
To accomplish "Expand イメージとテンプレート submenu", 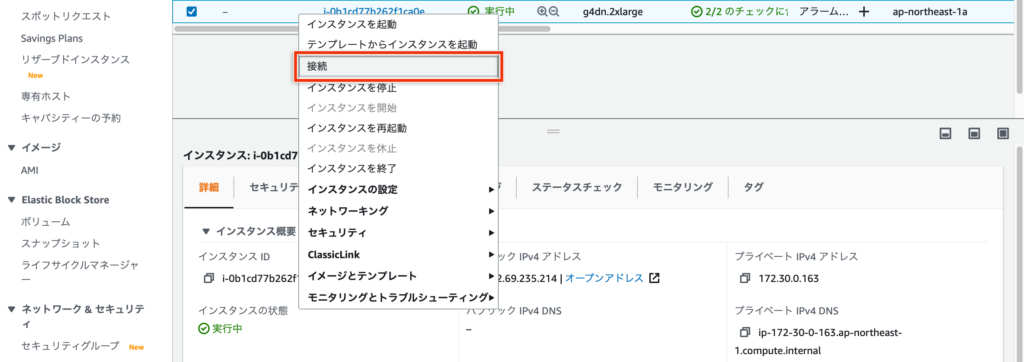I will 398,276.
